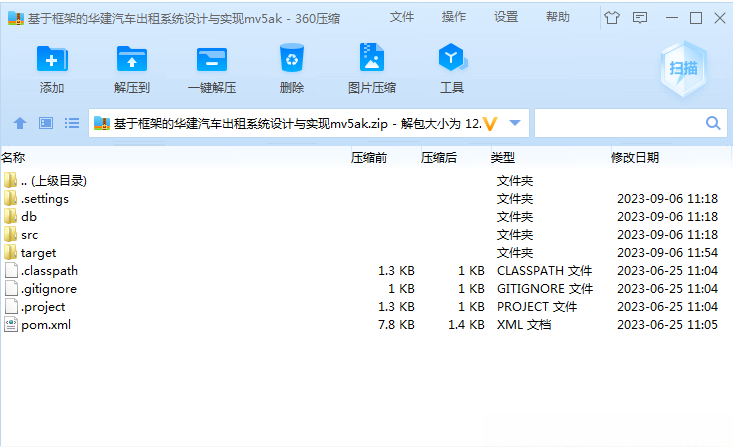Click the '1.4 KB' compressed size cell
This screenshot has height=447, width=733.
pos(467,324)
